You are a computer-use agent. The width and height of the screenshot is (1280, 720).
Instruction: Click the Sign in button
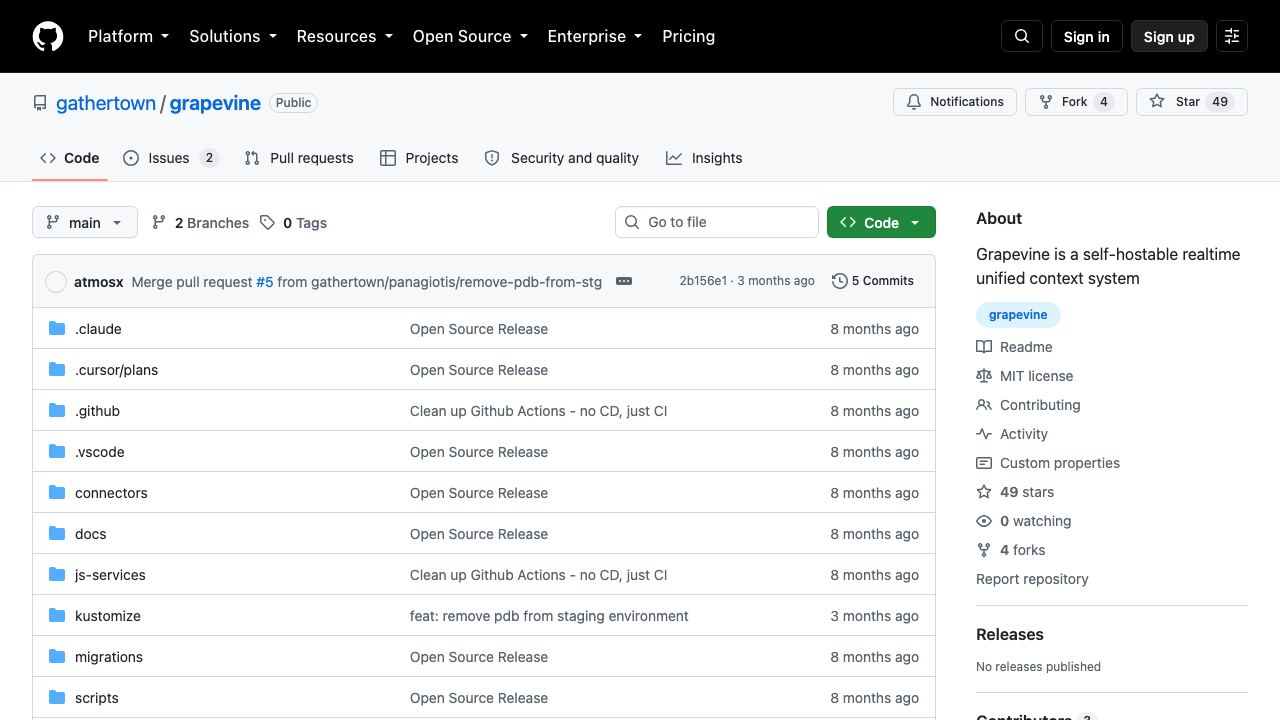coord(1087,36)
